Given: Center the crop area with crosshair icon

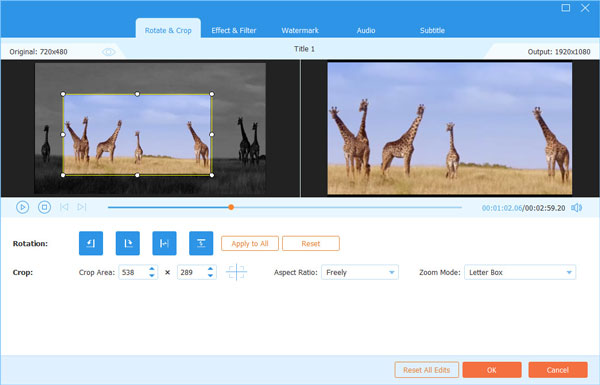Looking at the screenshot, I should point(236,272).
